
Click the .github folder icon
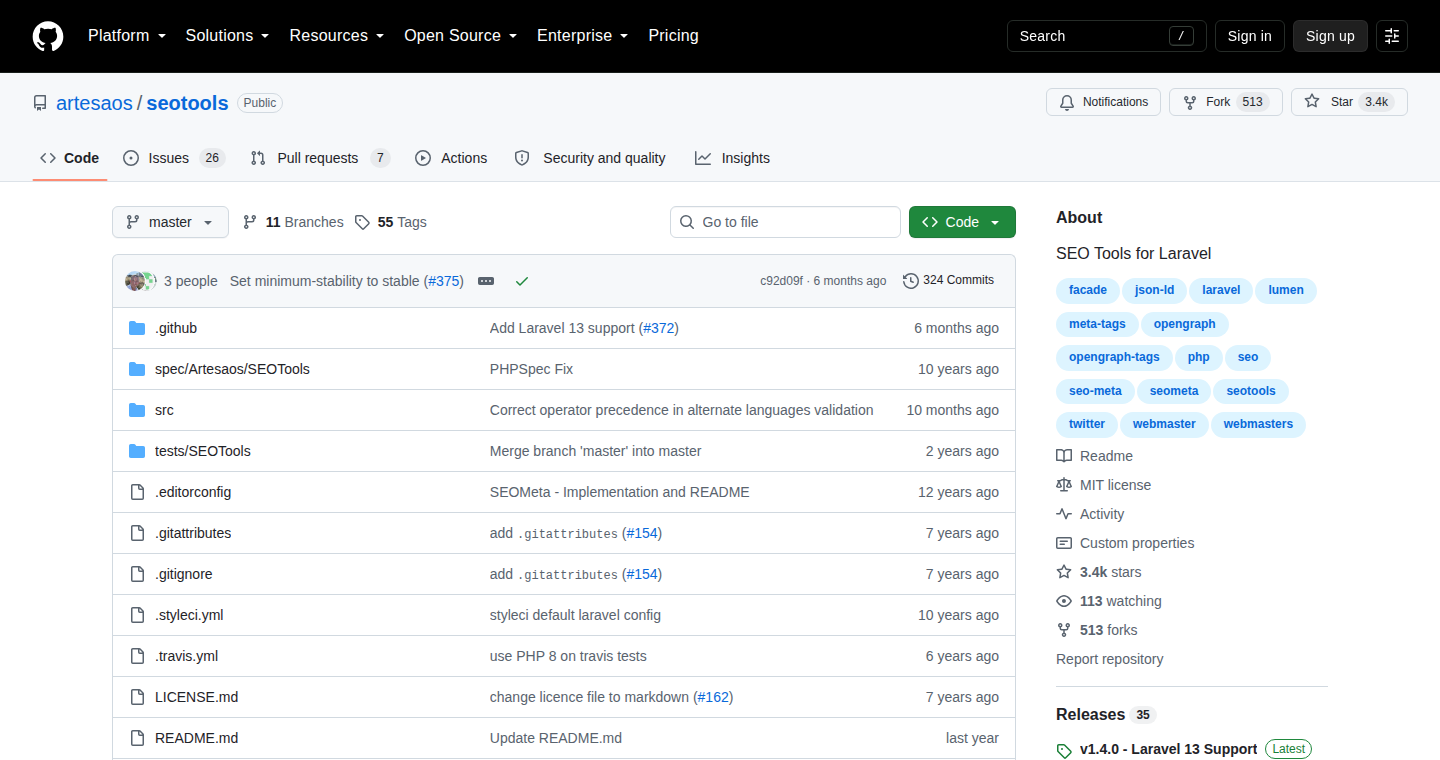[x=137, y=328]
